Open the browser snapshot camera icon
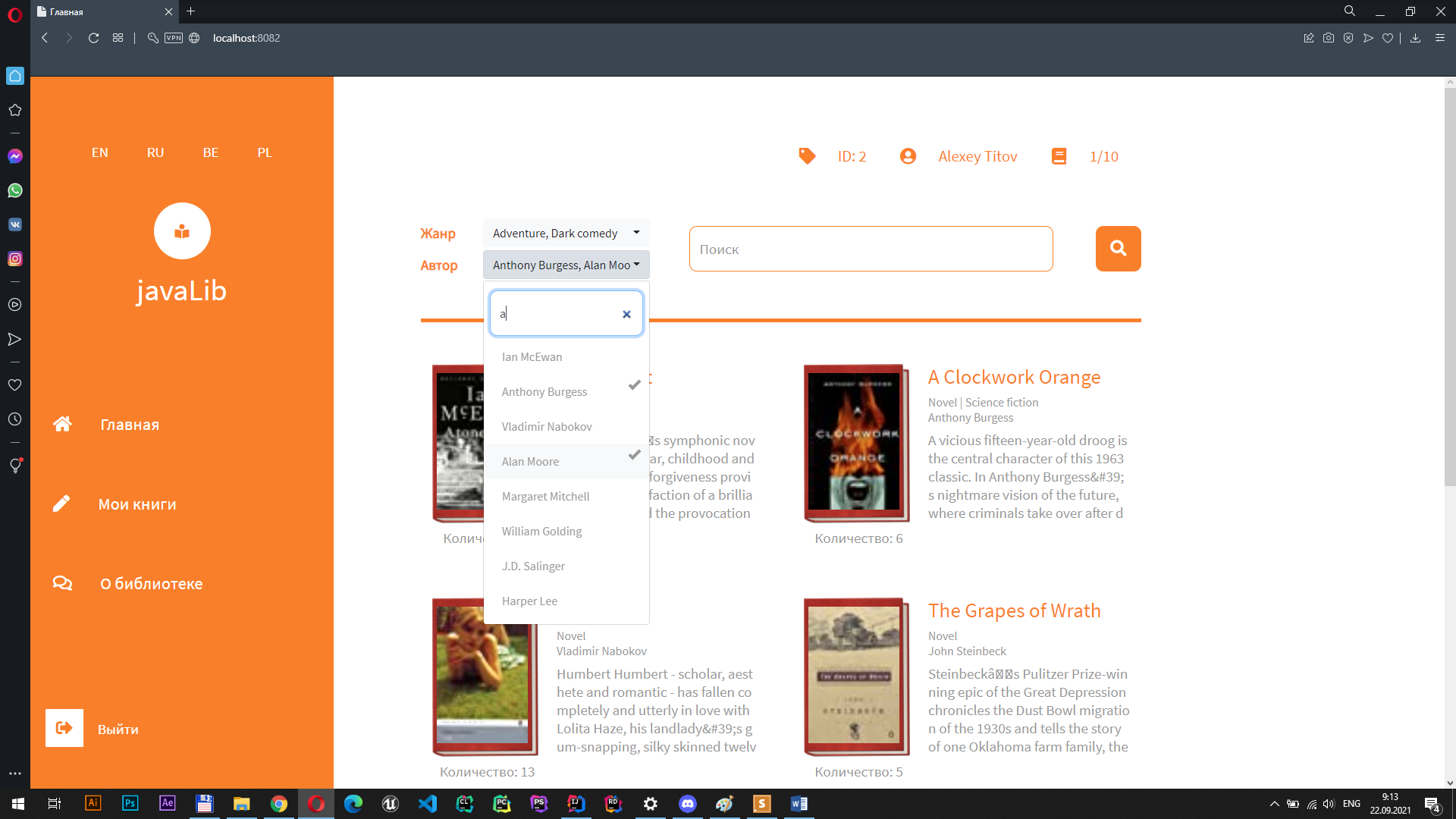Screen dimensions: 1456x819 [1329, 38]
